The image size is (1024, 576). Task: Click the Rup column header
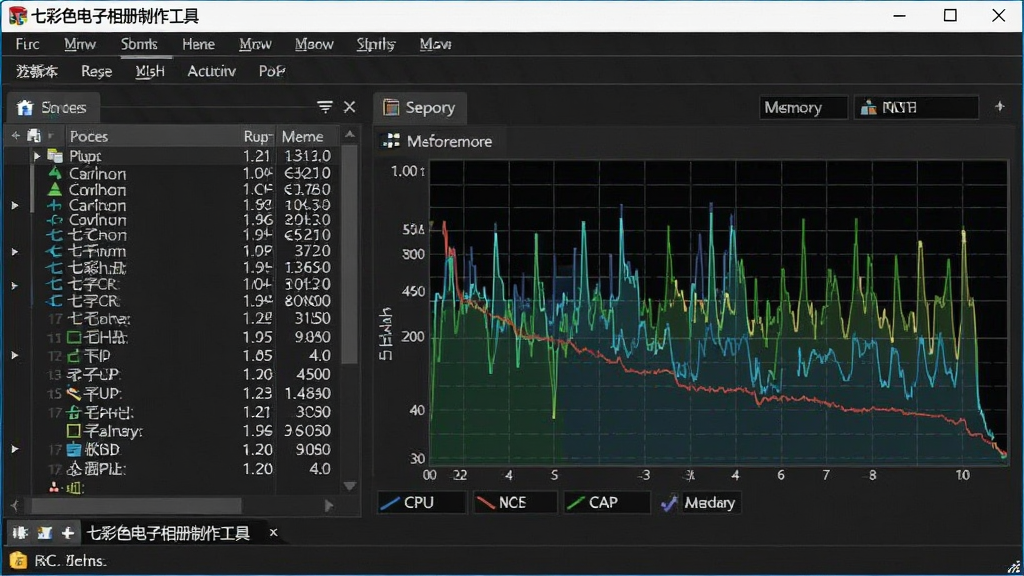click(x=257, y=136)
